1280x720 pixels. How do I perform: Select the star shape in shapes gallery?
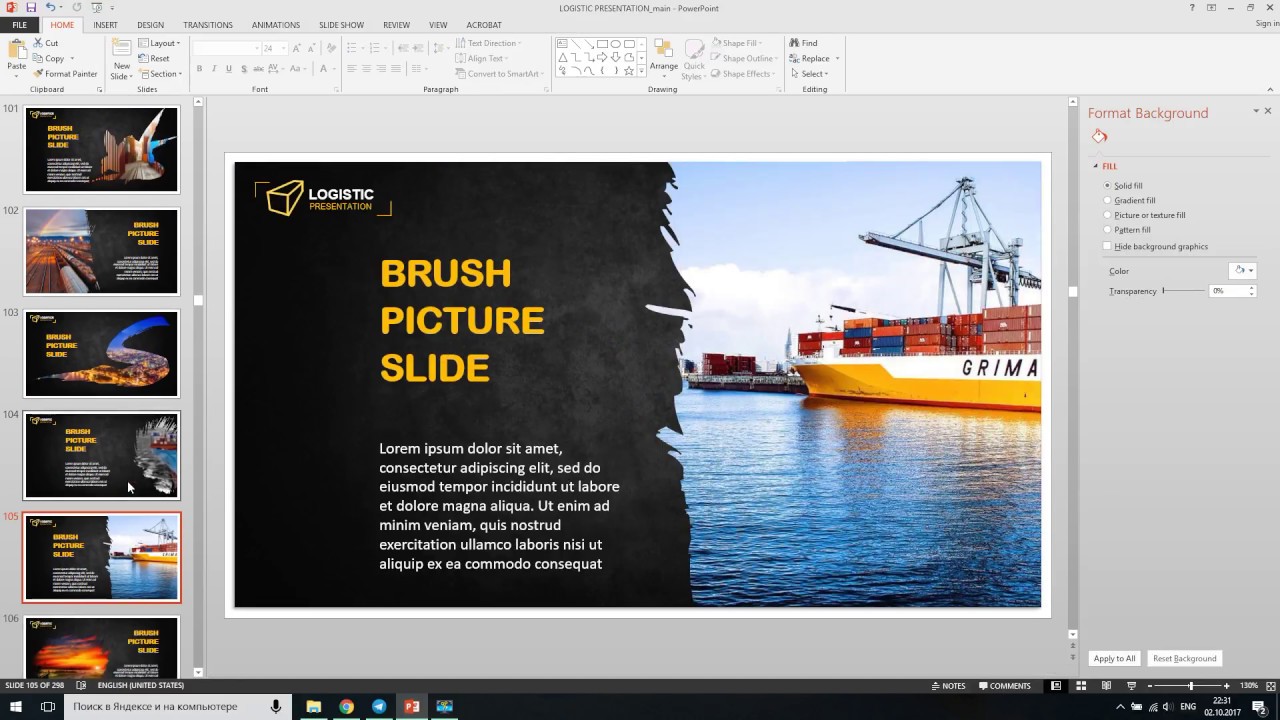[628, 71]
